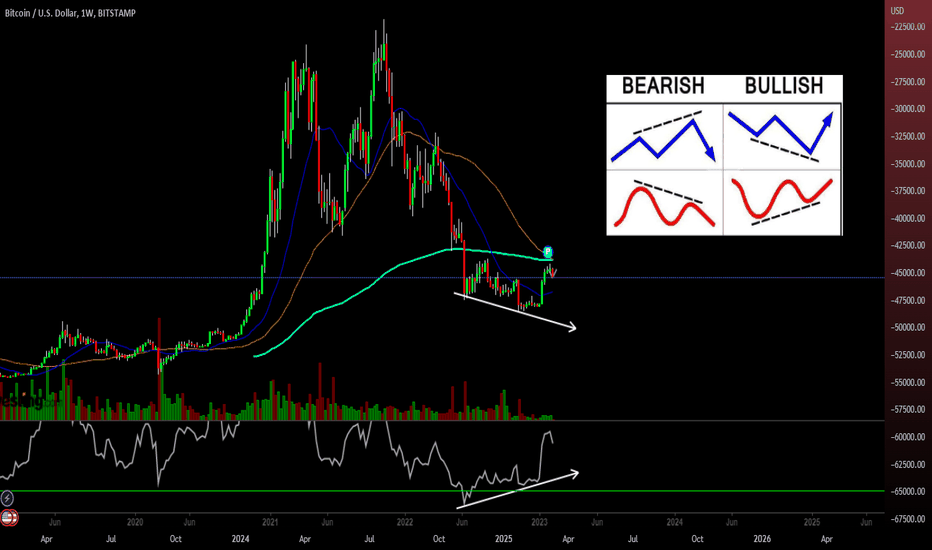
Task: Click the 2023 label on time axis
Action: coord(540,522)
